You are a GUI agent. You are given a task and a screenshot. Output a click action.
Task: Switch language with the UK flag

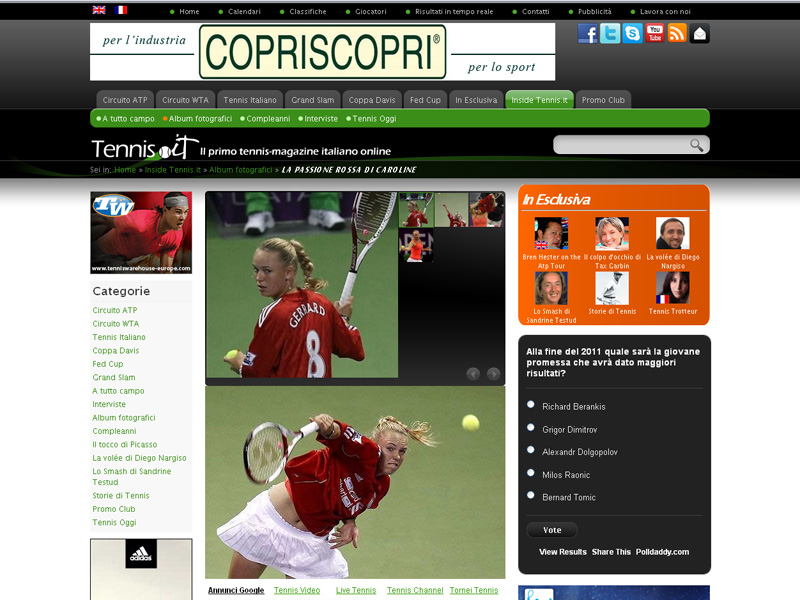[x=99, y=10]
